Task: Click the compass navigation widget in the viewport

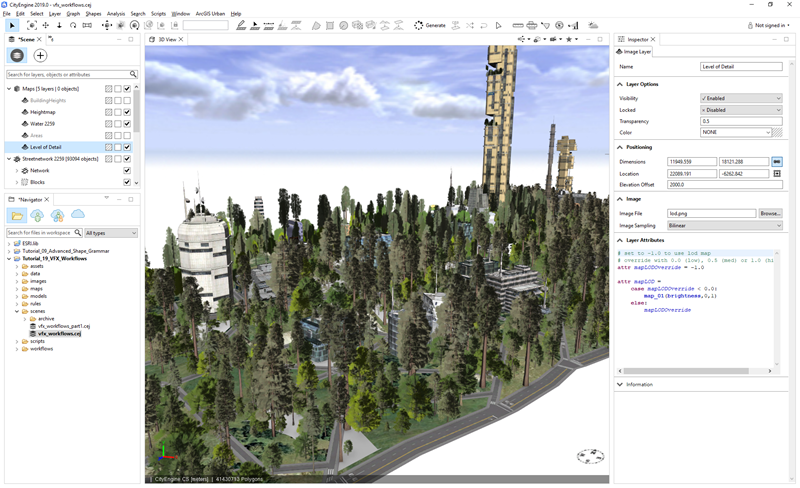Action: click(590, 455)
